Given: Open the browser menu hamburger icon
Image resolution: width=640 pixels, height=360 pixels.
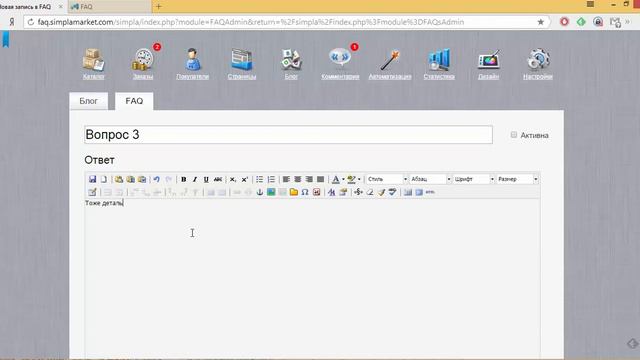Looking at the screenshot, I should [590, 4].
